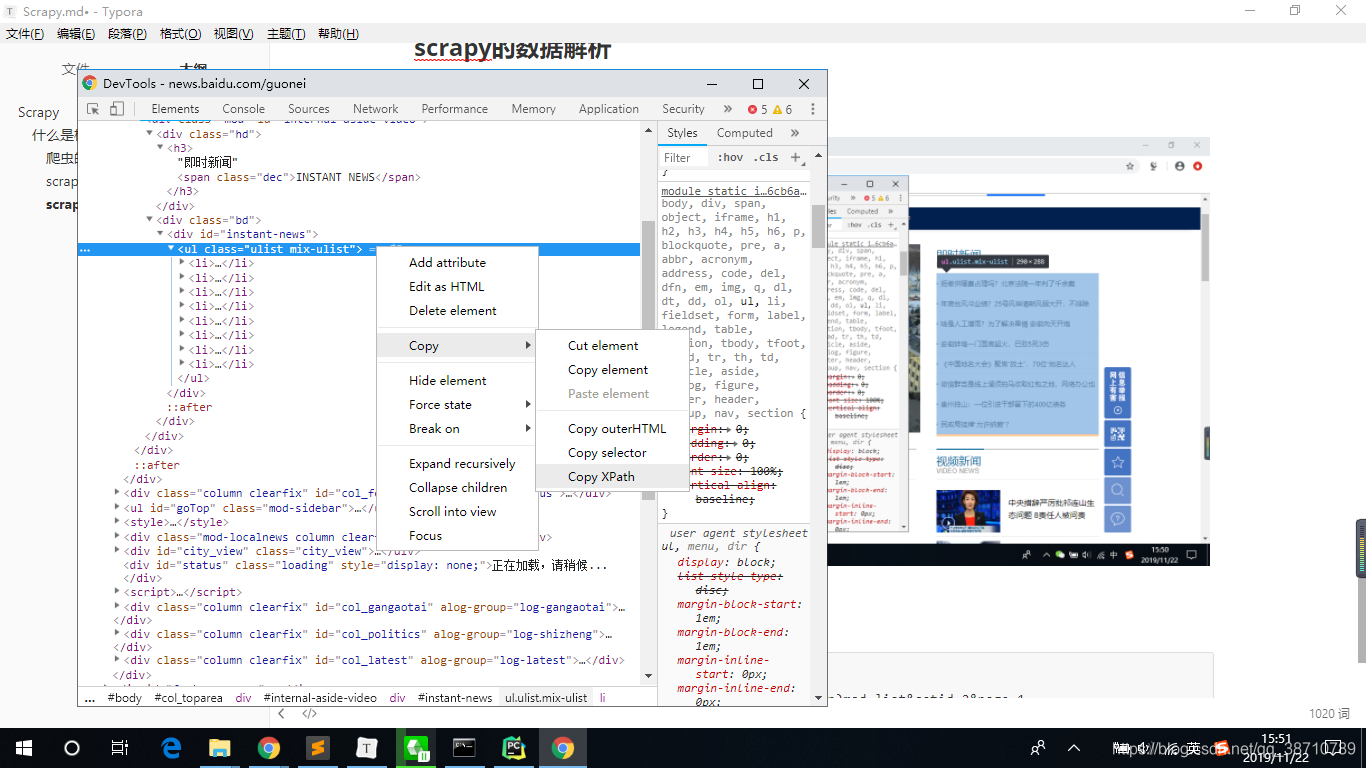Click the yellow warning count badge showing 6
This screenshot has height=768, width=1366.
(783, 109)
